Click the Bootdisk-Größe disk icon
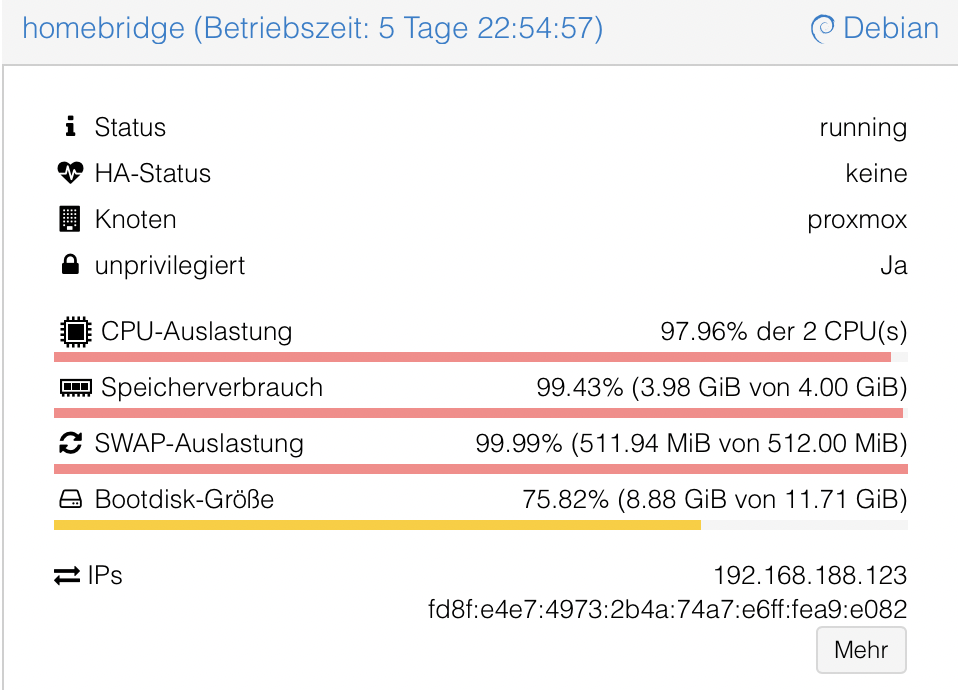 pyautogui.click(x=70, y=499)
